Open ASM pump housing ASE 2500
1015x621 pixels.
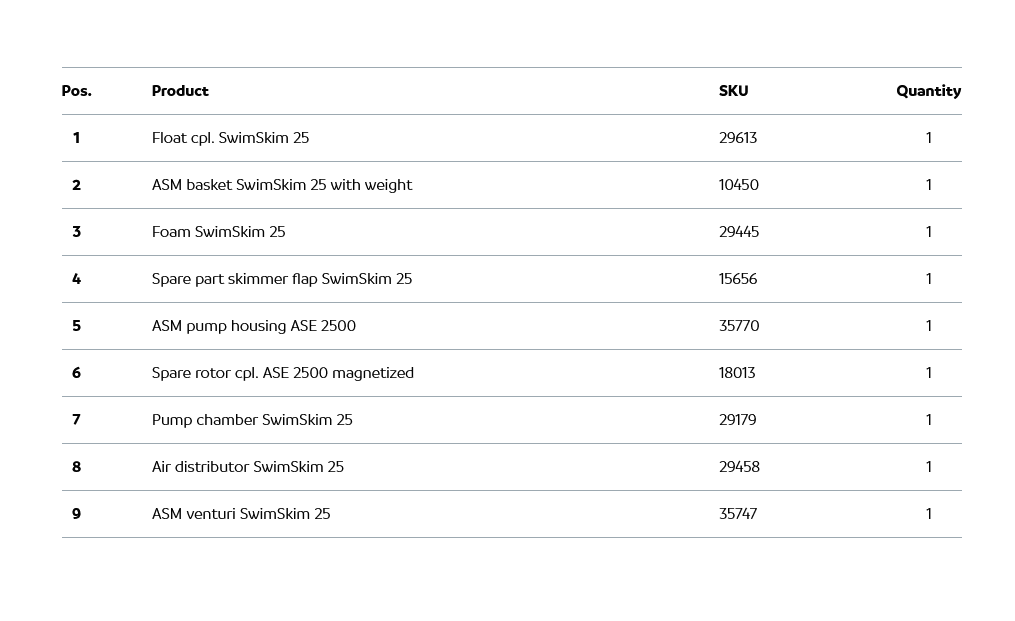(253, 326)
